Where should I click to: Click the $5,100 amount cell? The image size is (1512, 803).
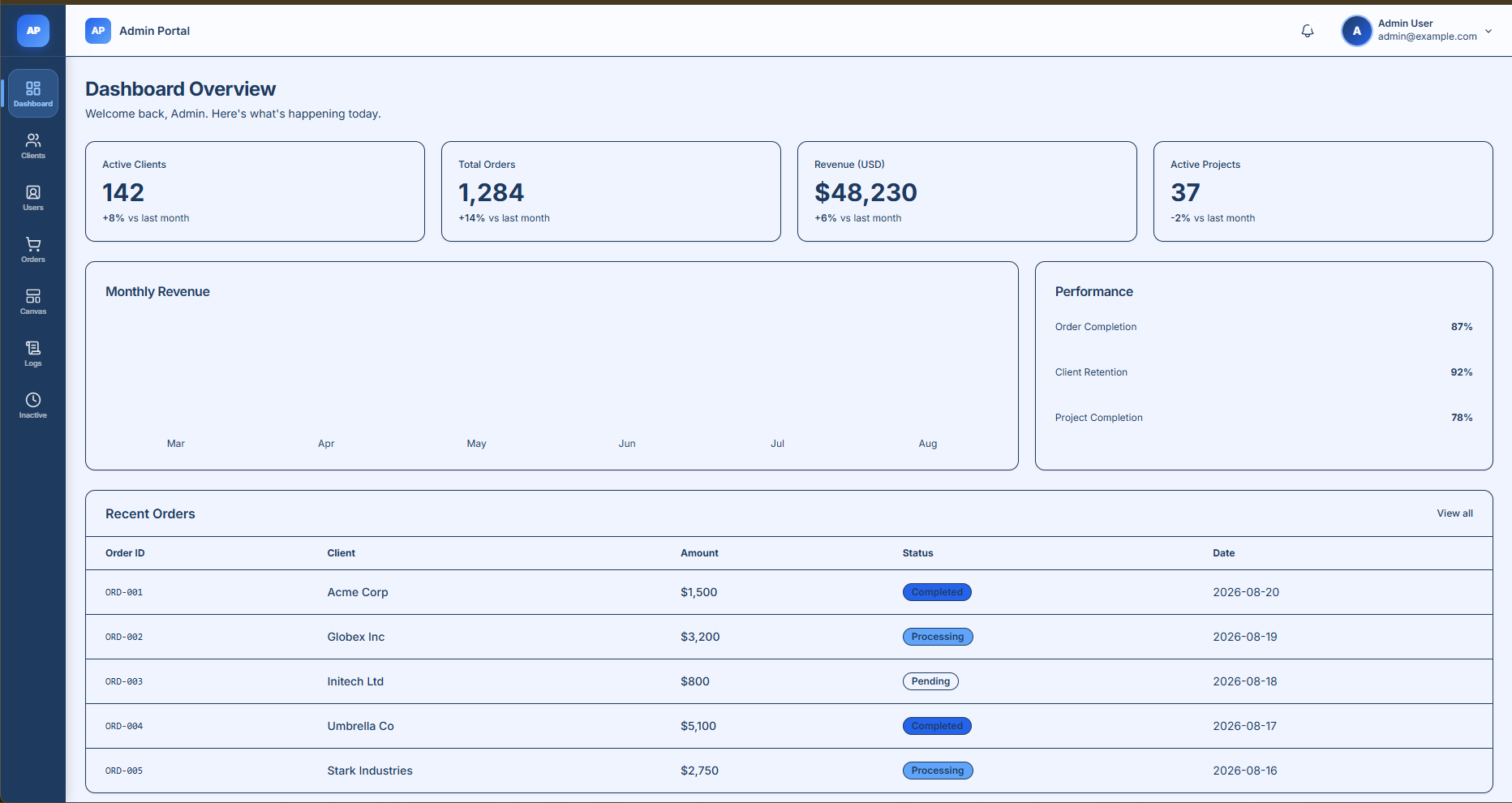(698, 726)
